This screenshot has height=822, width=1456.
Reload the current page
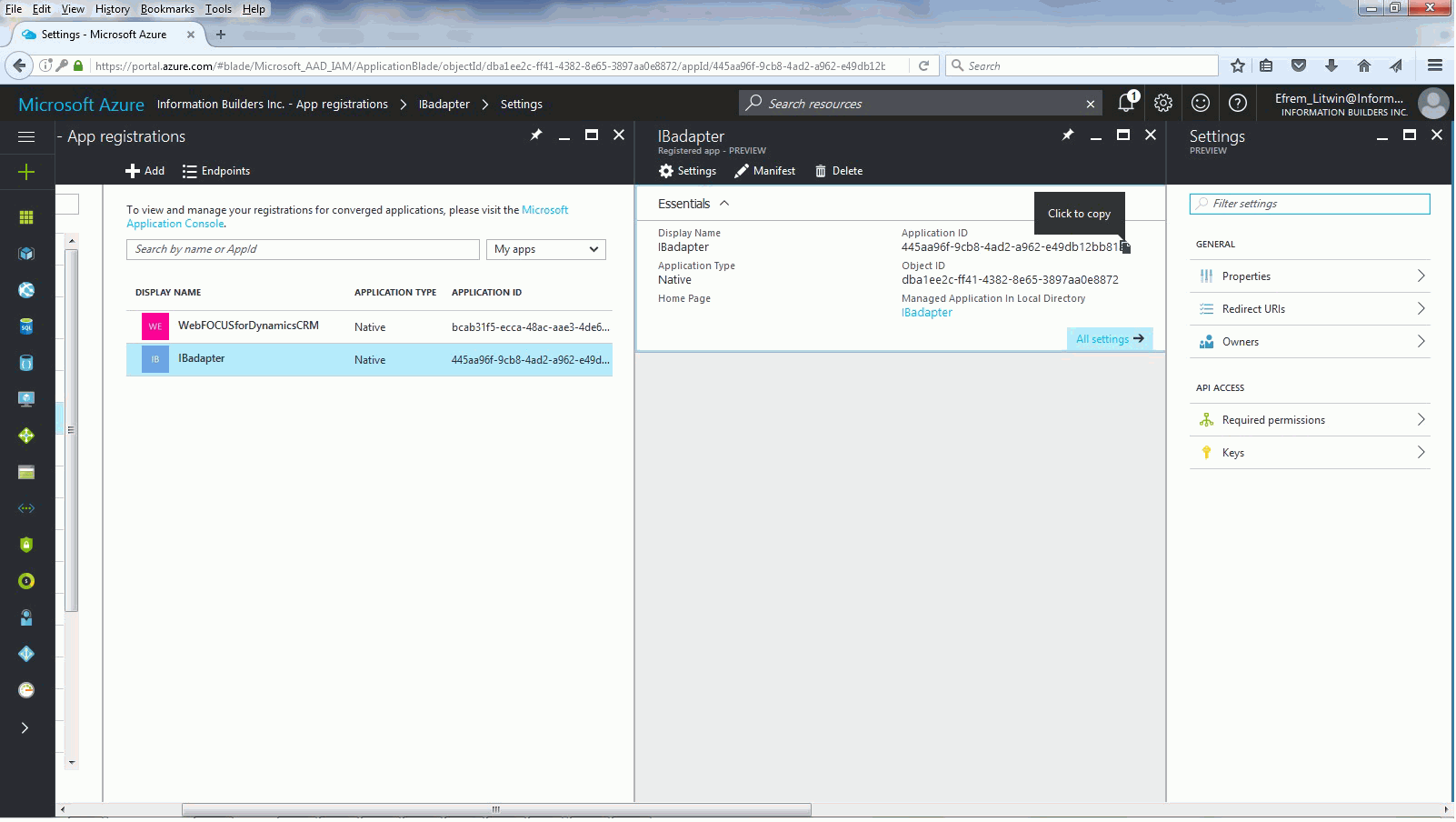[923, 65]
